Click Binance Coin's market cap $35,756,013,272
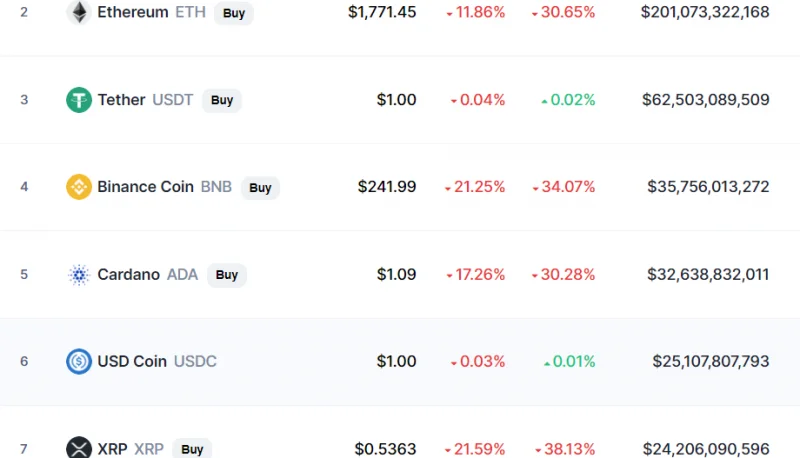Viewport: 800px width, 458px height. click(708, 187)
